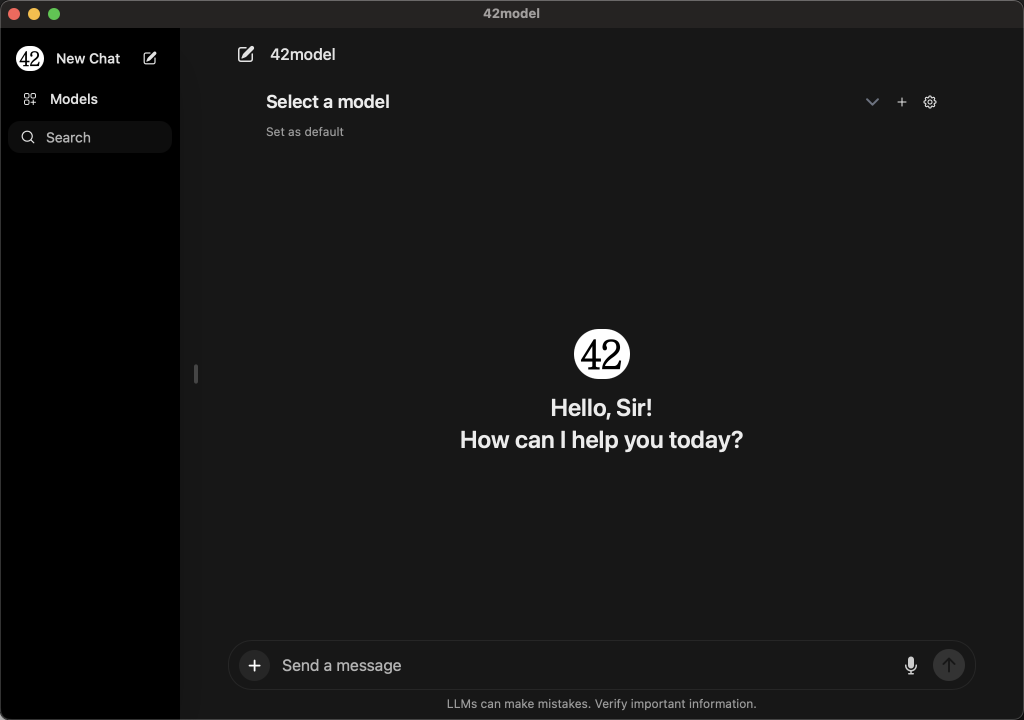The image size is (1024, 720).
Task: Click the "Set as default" link
Action: point(305,132)
